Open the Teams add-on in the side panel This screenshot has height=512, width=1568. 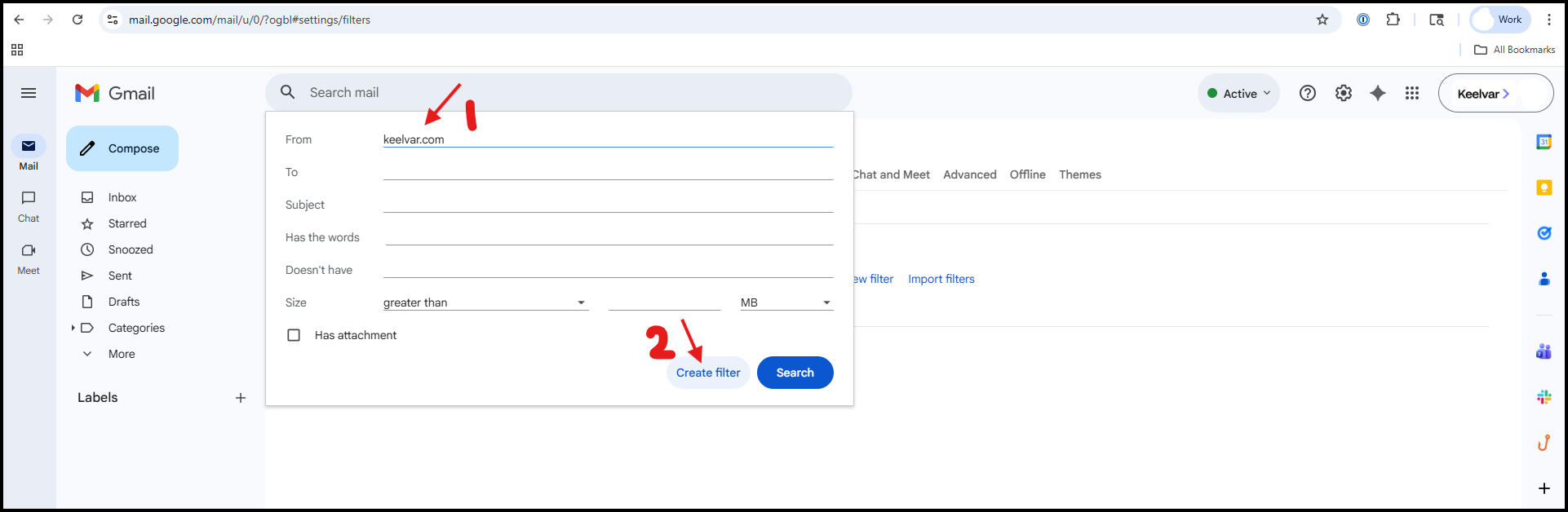pyautogui.click(x=1544, y=351)
